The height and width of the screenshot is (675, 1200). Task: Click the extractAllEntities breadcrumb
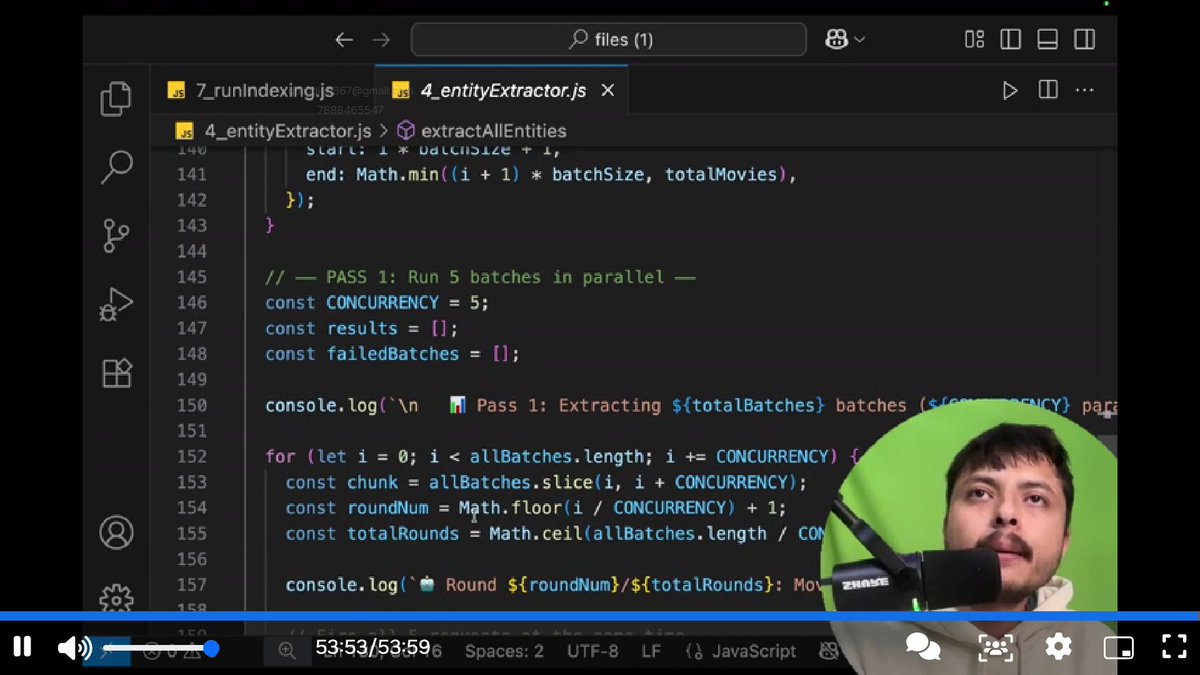[494, 131]
